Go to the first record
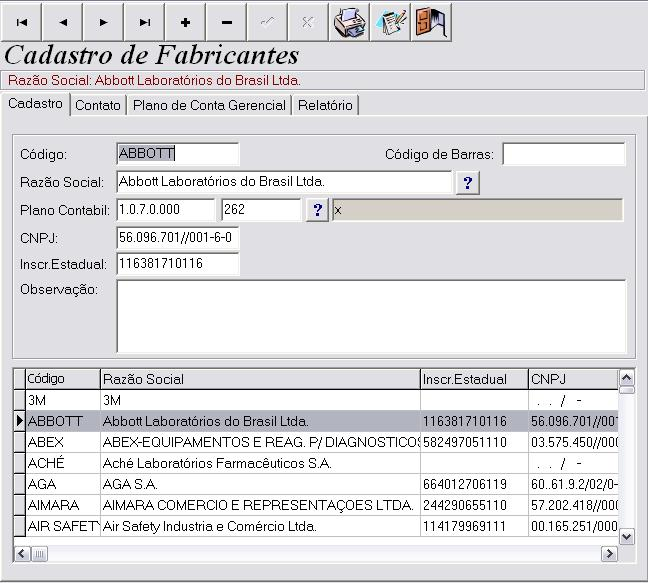This screenshot has height=583, width=648. point(21,22)
